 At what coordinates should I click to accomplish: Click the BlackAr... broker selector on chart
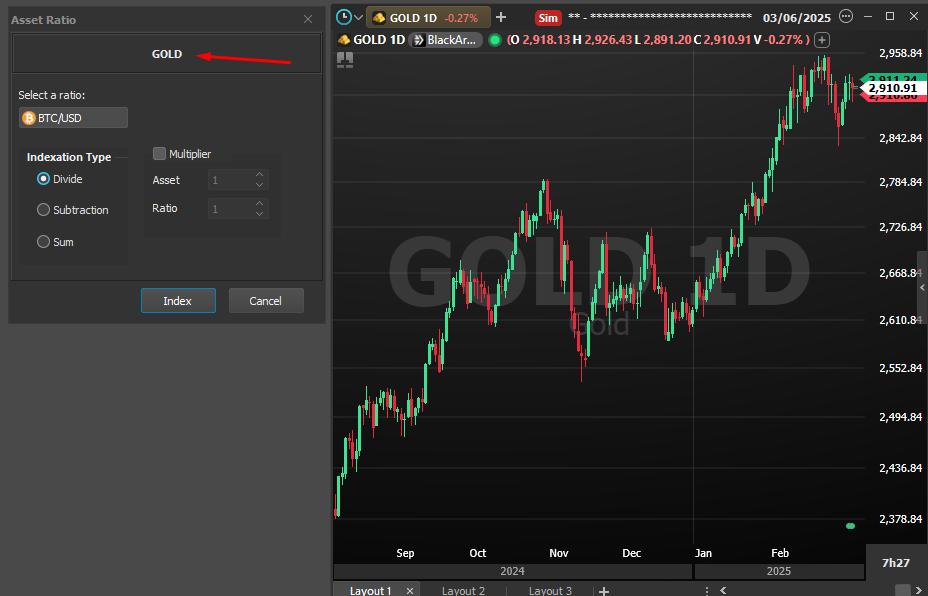coord(445,40)
